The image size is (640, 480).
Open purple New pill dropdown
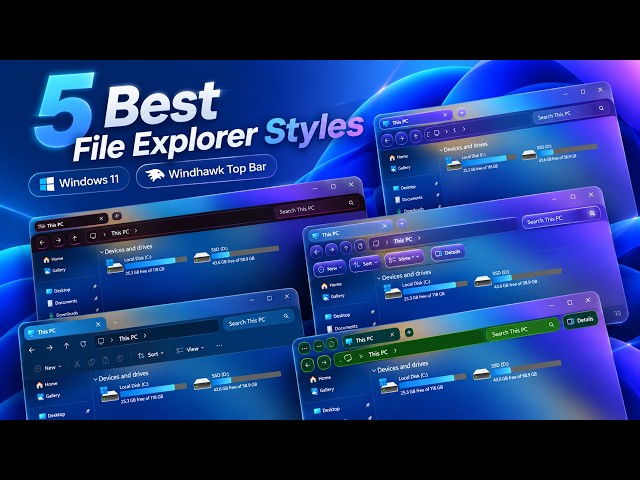tap(330, 269)
